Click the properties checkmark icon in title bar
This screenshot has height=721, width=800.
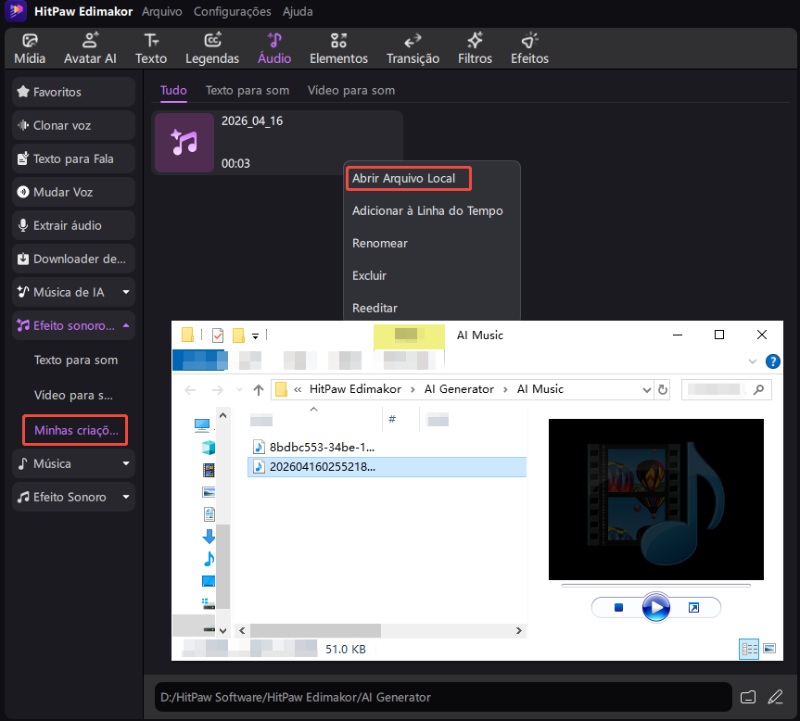[x=218, y=335]
